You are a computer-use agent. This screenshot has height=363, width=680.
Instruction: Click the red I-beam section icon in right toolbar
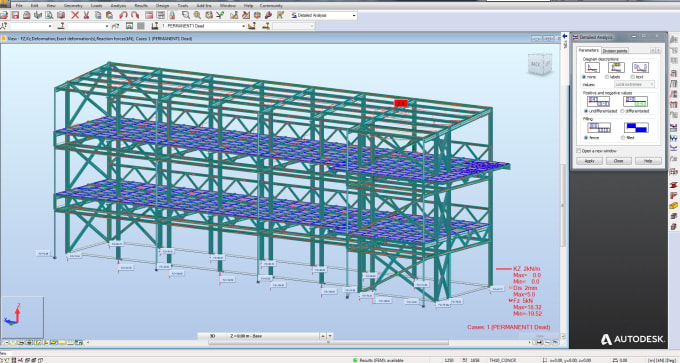(x=673, y=184)
